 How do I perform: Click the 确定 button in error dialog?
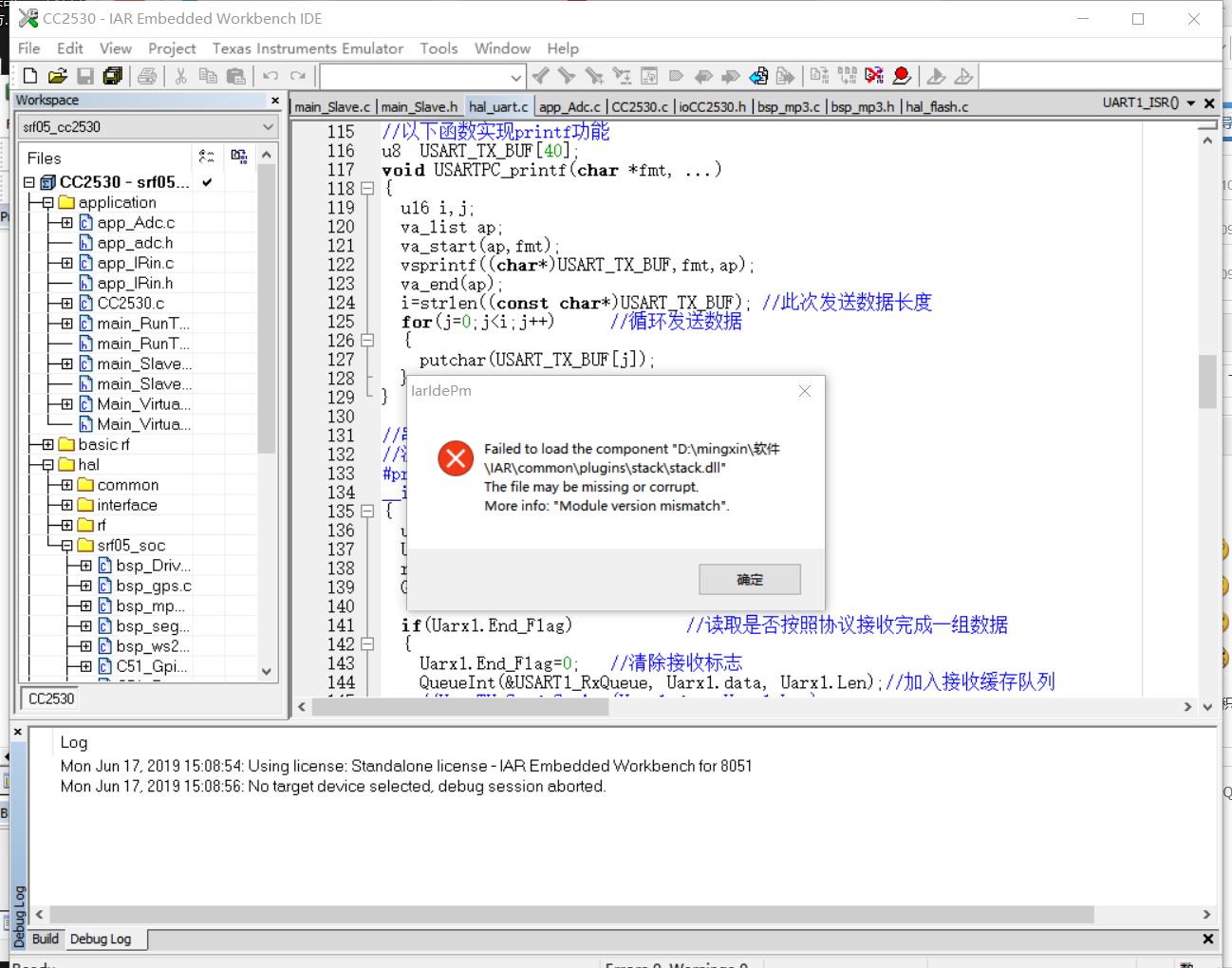click(750, 579)
